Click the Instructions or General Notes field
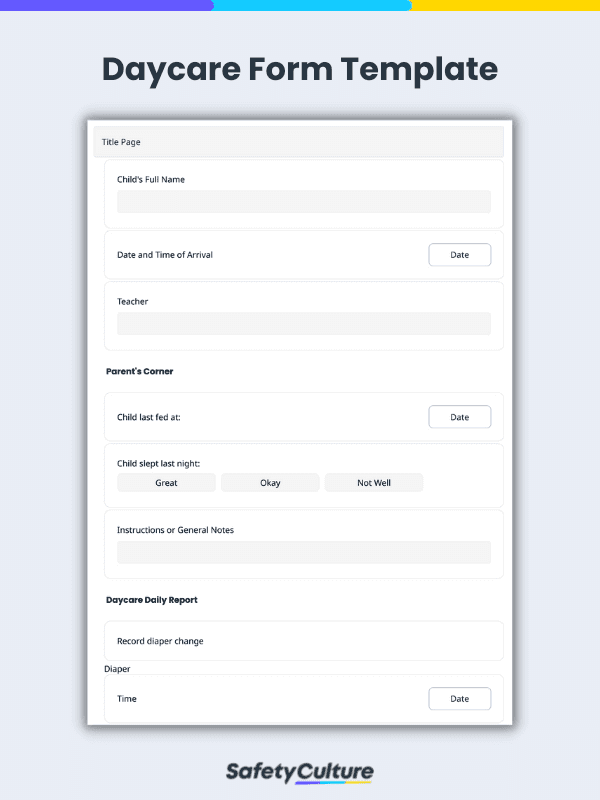600x800 pixels. [x=304, y=553]
